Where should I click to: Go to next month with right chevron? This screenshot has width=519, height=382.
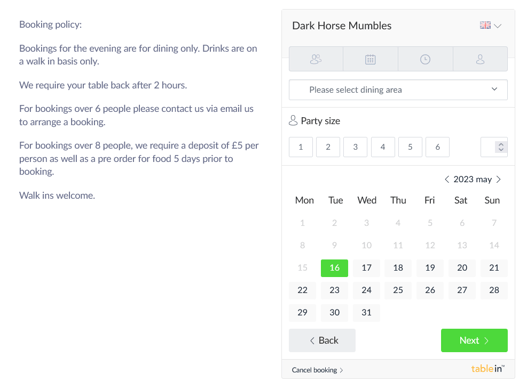click(498, 179)
